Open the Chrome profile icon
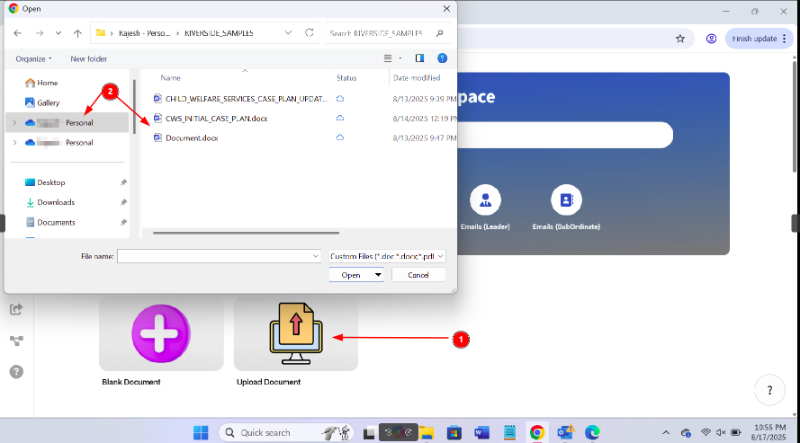Screen dimensions: 800x443 711,39
